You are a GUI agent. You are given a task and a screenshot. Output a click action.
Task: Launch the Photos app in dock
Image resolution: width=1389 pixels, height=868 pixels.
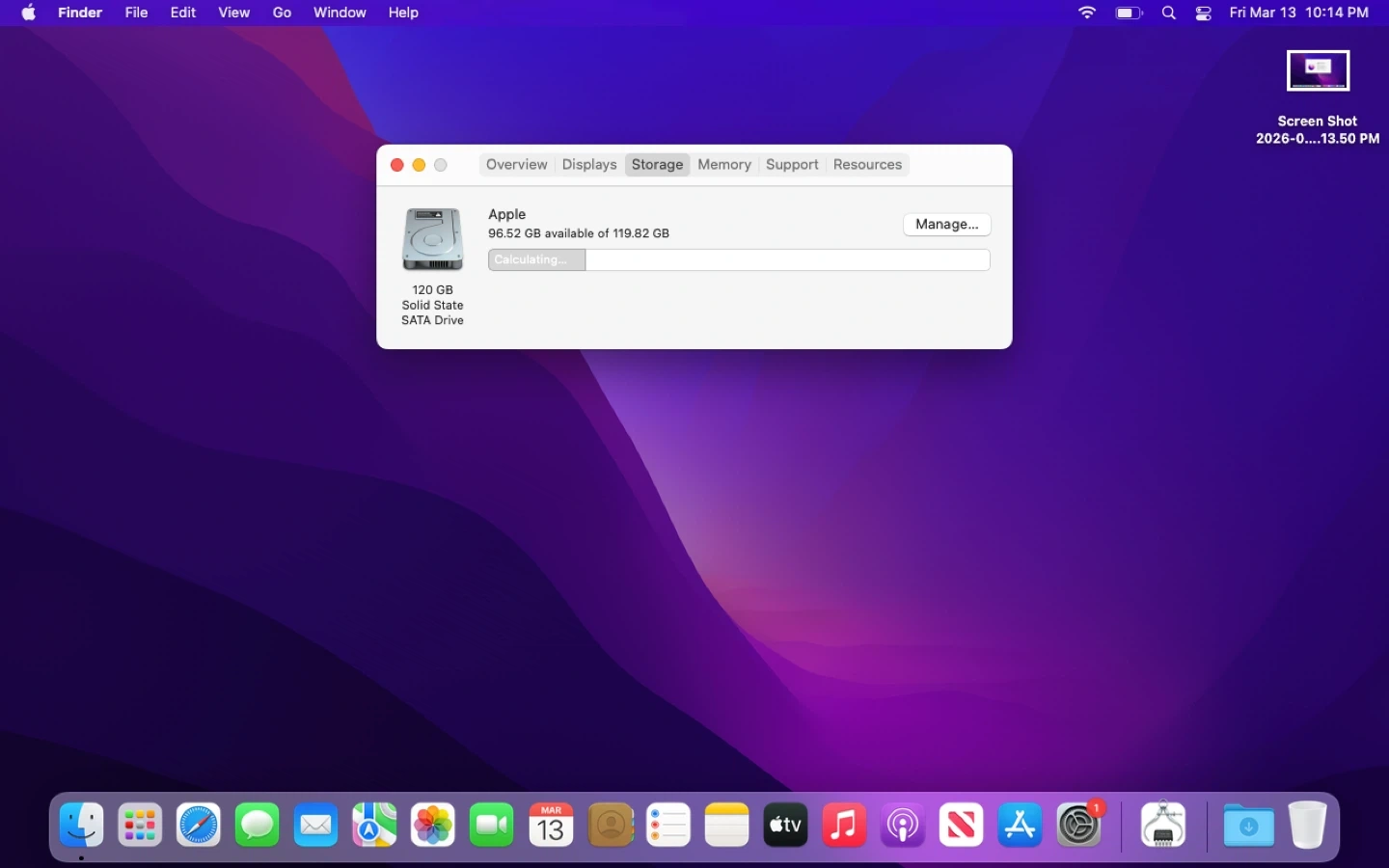pyautogui.click(x=433, y=826)
